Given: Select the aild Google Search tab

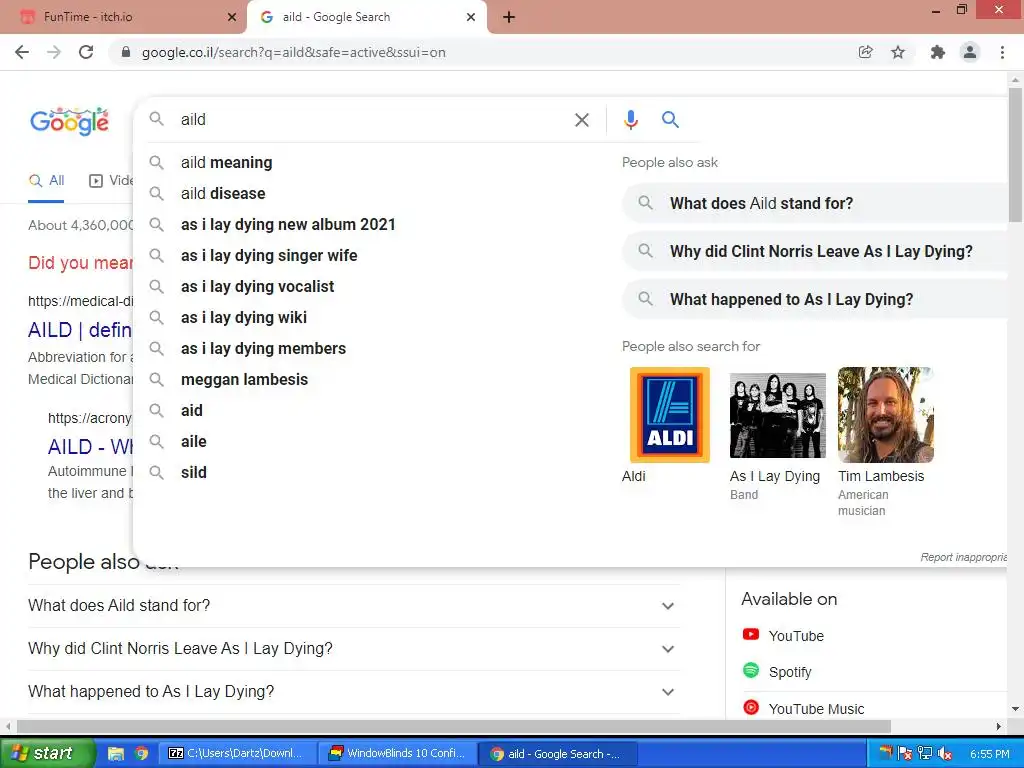Looking at the screenshot, I should [366, 17].
